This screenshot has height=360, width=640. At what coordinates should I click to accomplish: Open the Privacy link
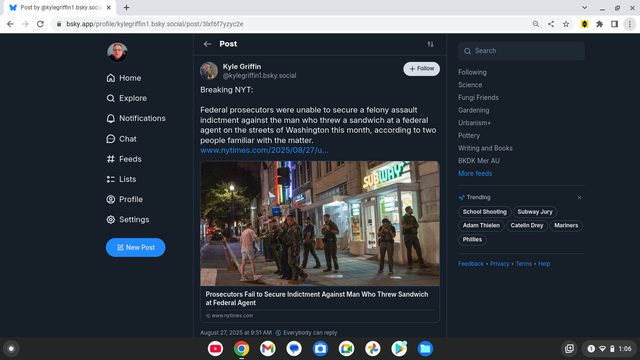pyautogui.click(x=500, y=264)
